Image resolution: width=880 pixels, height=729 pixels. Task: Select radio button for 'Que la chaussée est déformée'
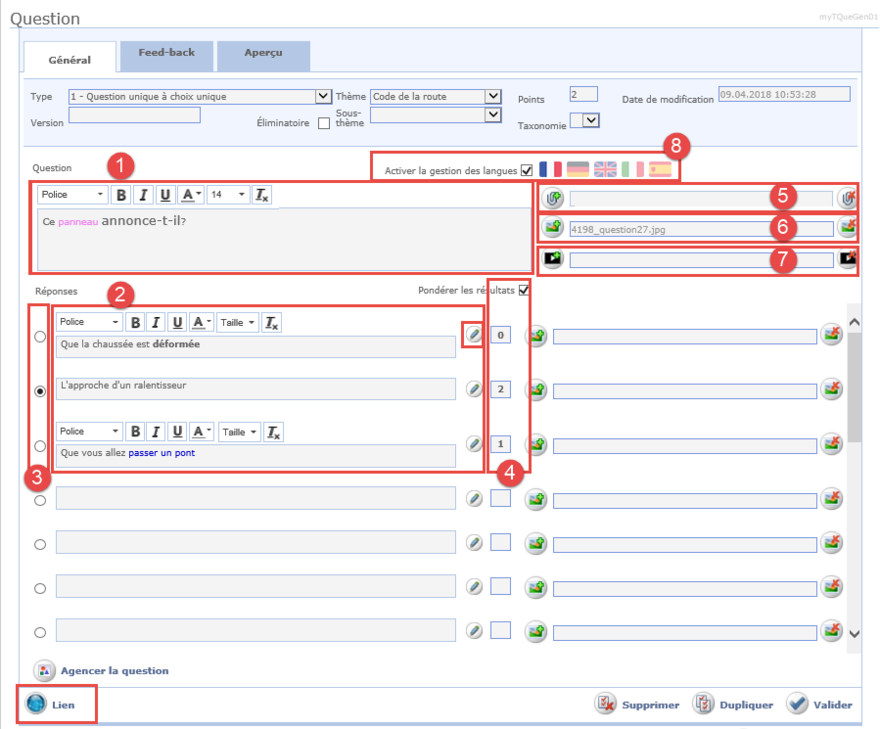click(40, 337)
